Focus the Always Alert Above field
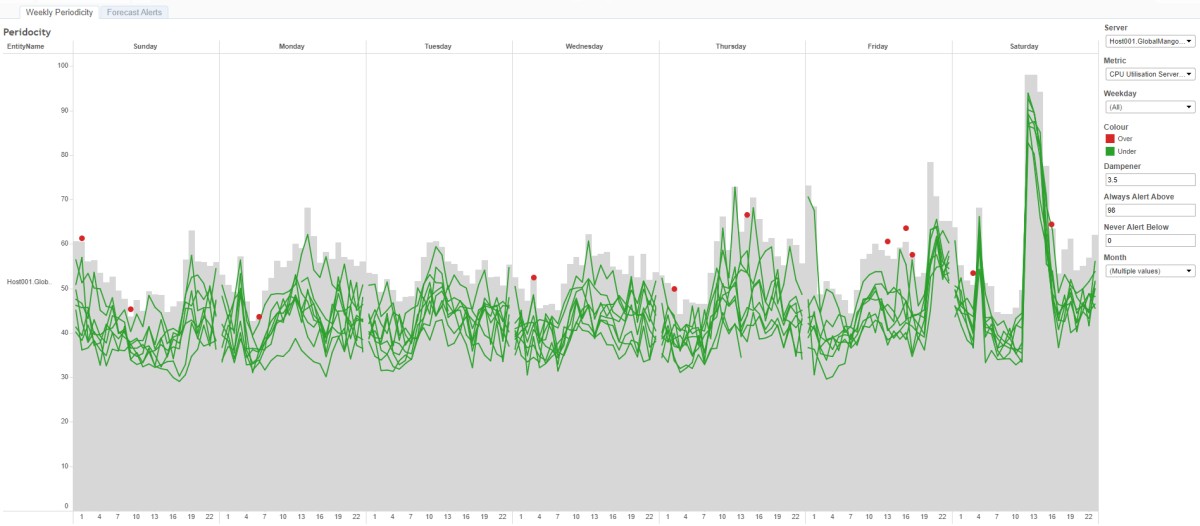Image resolution: width=1200 pixels, height=526 pixels. pos(1149,211)
